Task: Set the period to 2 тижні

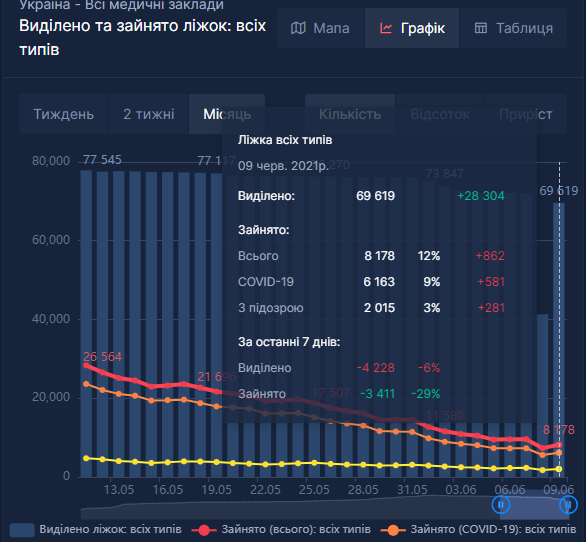Action: pyautogui.click(x=149, y=114)
